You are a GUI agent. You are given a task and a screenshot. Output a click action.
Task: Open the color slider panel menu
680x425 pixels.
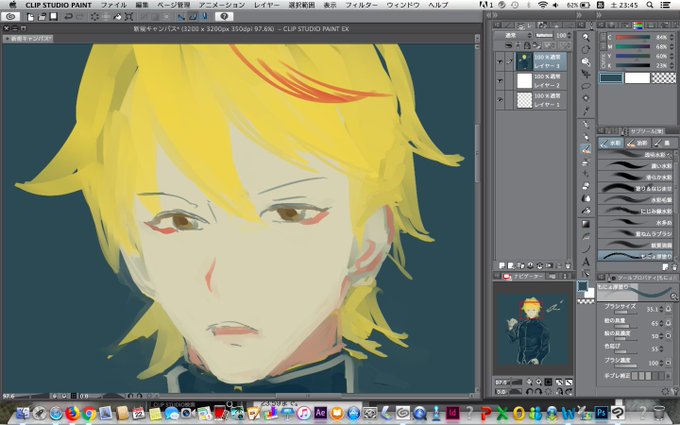coord(602,25)
